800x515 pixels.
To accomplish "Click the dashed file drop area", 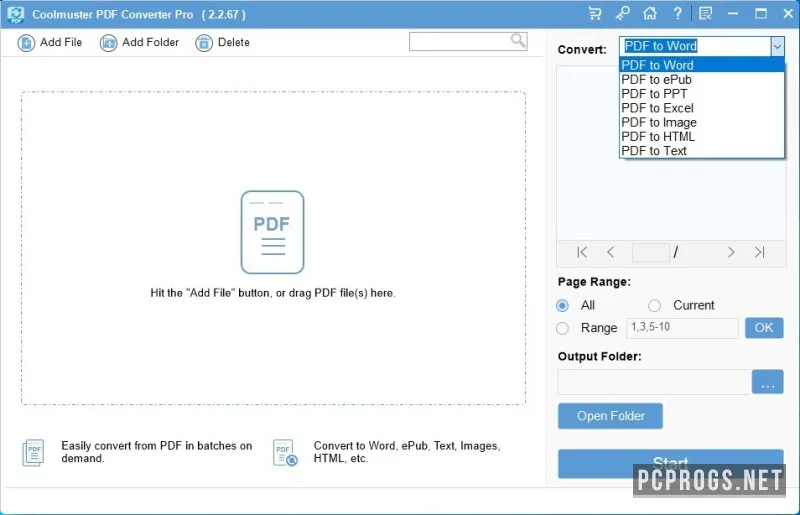I will coord(273,248).
